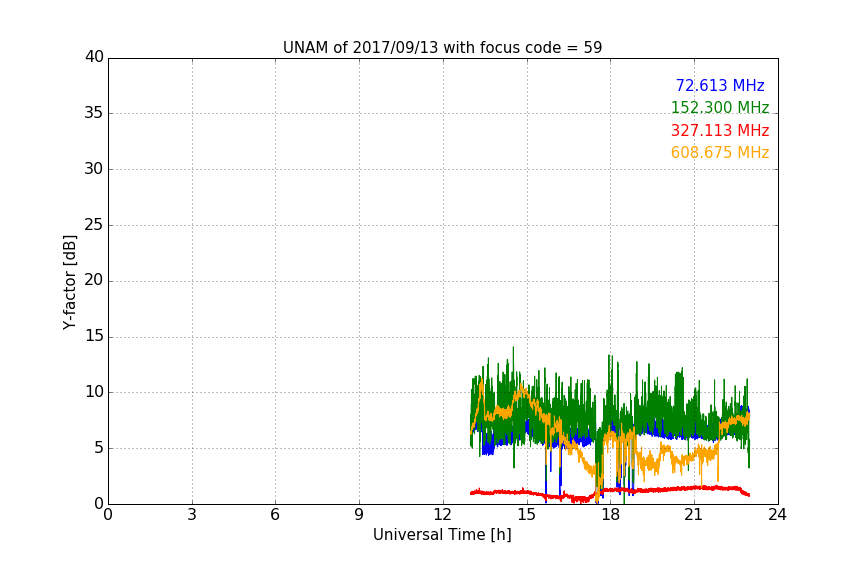The image size is (864, 576).
Task: Click the y-axis tick label "30"
Action: [94, 169]
